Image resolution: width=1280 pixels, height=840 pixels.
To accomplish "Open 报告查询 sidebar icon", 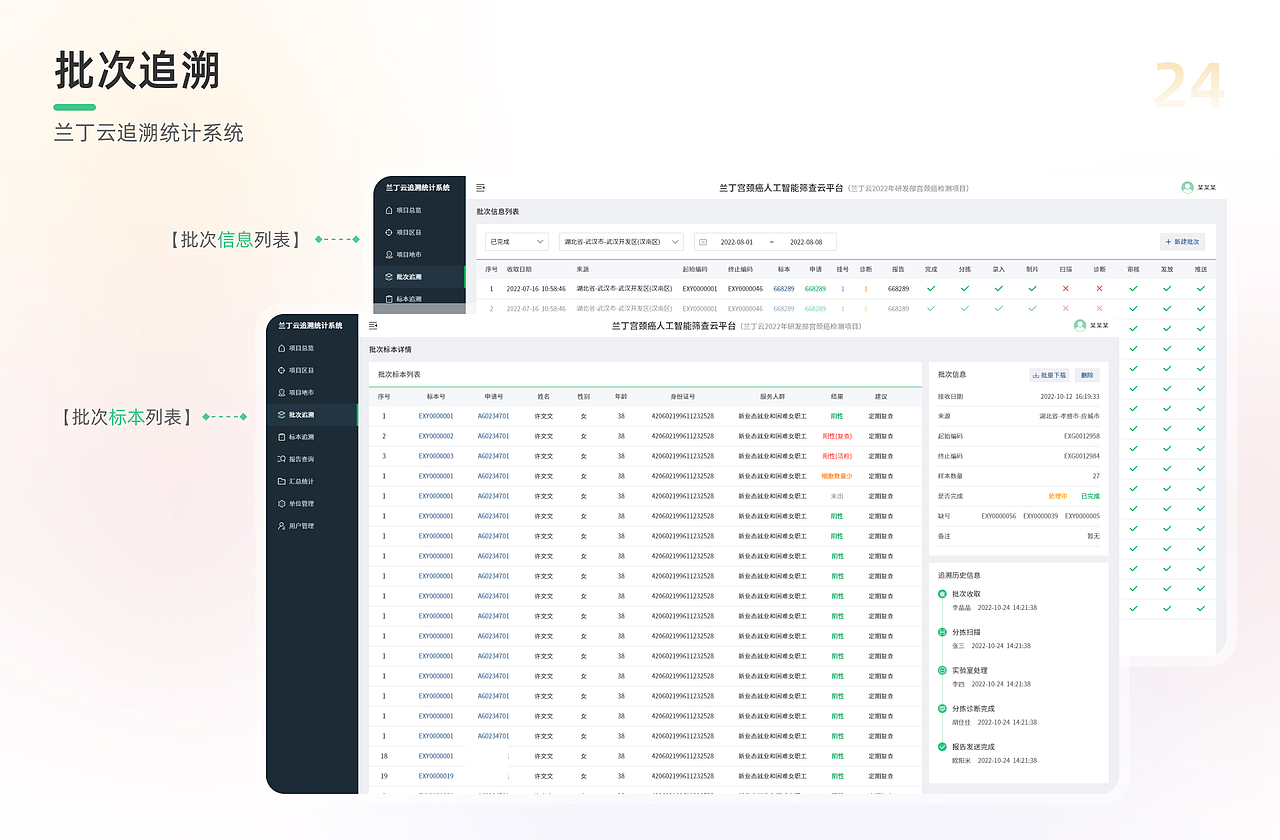I will pyautogui.click(x=281, y=459).
